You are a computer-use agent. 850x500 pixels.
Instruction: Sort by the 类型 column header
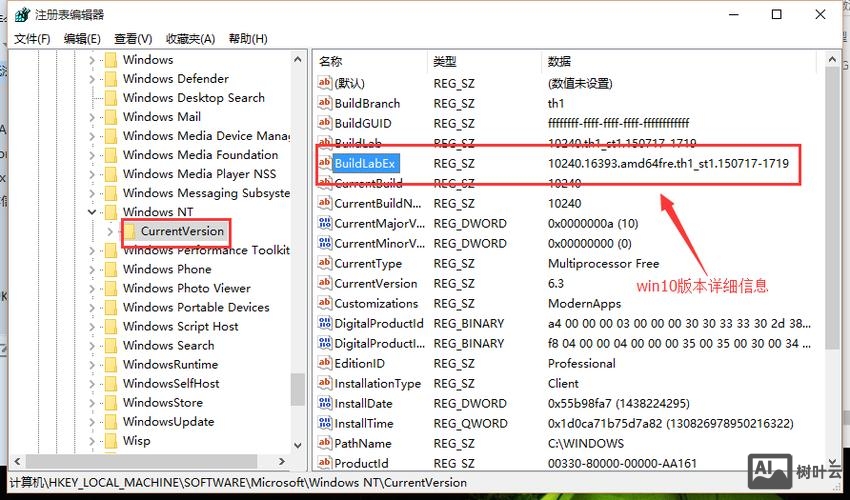pos(486,61)
